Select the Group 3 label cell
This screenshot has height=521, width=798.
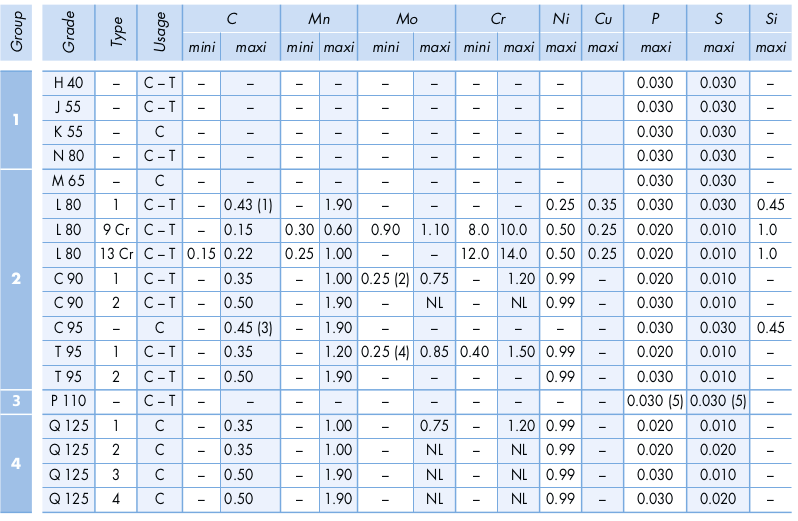tap(16, 401)
